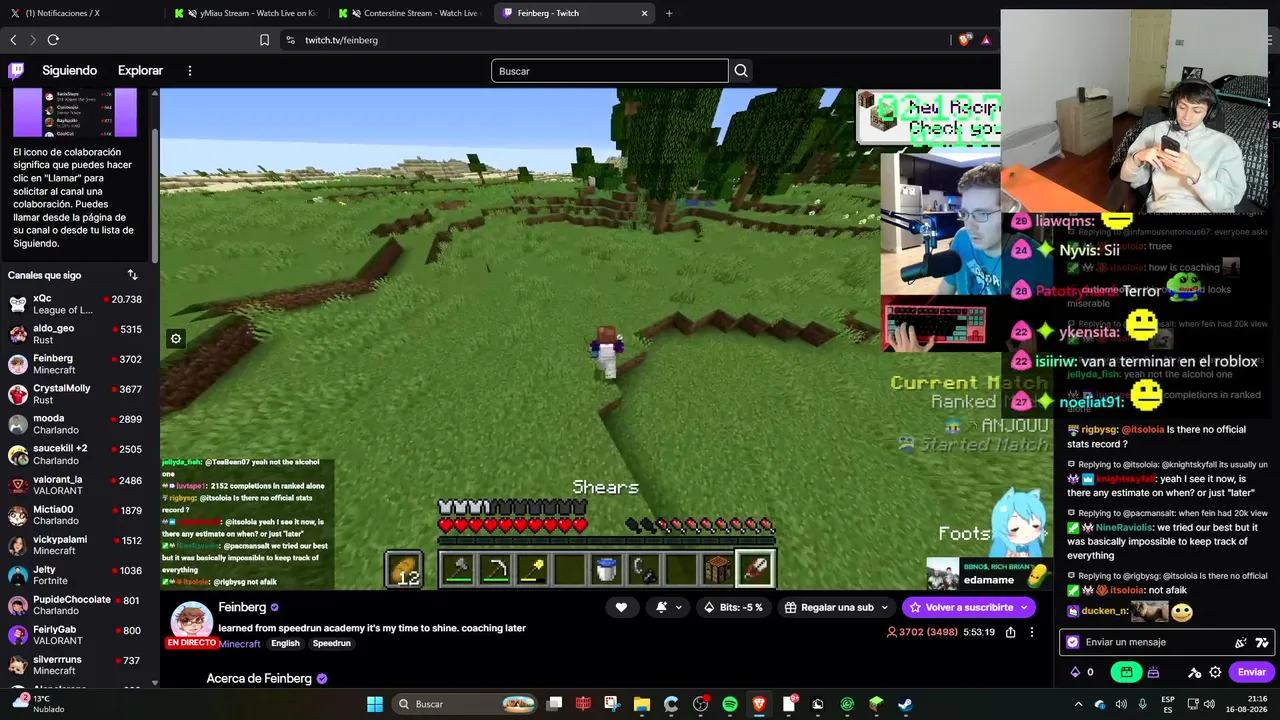The width and height of the screenshot is (1280, 720).
Task: Reload the page with the browser refresh button
Action: point(53,40)
